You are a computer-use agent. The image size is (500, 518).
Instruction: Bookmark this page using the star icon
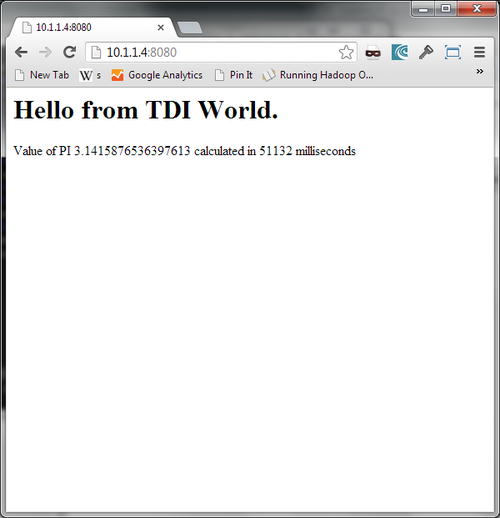click(x=346, y=52)
